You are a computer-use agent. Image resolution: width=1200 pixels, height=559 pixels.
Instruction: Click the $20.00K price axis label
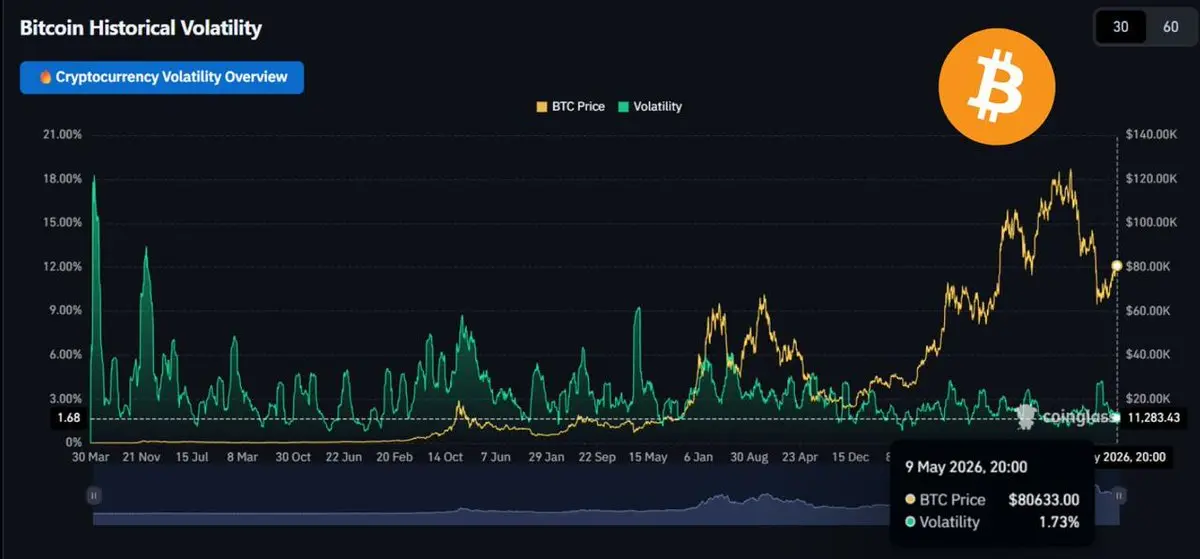pos(1148,399)
